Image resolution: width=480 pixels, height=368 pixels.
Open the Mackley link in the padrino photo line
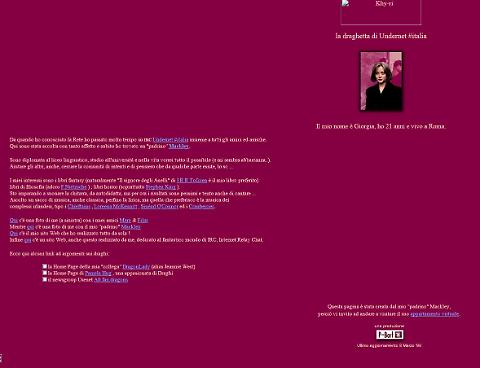[130, 227]
